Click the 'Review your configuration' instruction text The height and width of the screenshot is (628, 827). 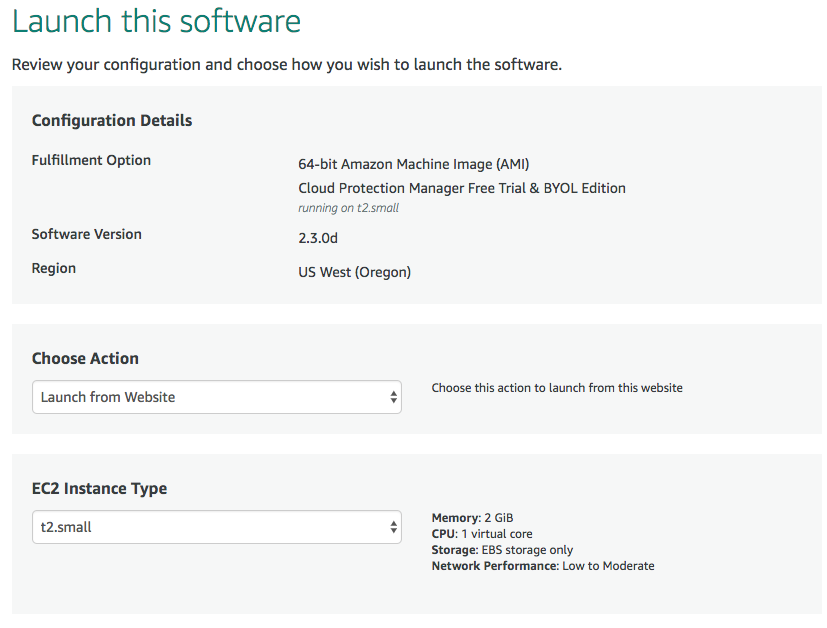(287, 64)
